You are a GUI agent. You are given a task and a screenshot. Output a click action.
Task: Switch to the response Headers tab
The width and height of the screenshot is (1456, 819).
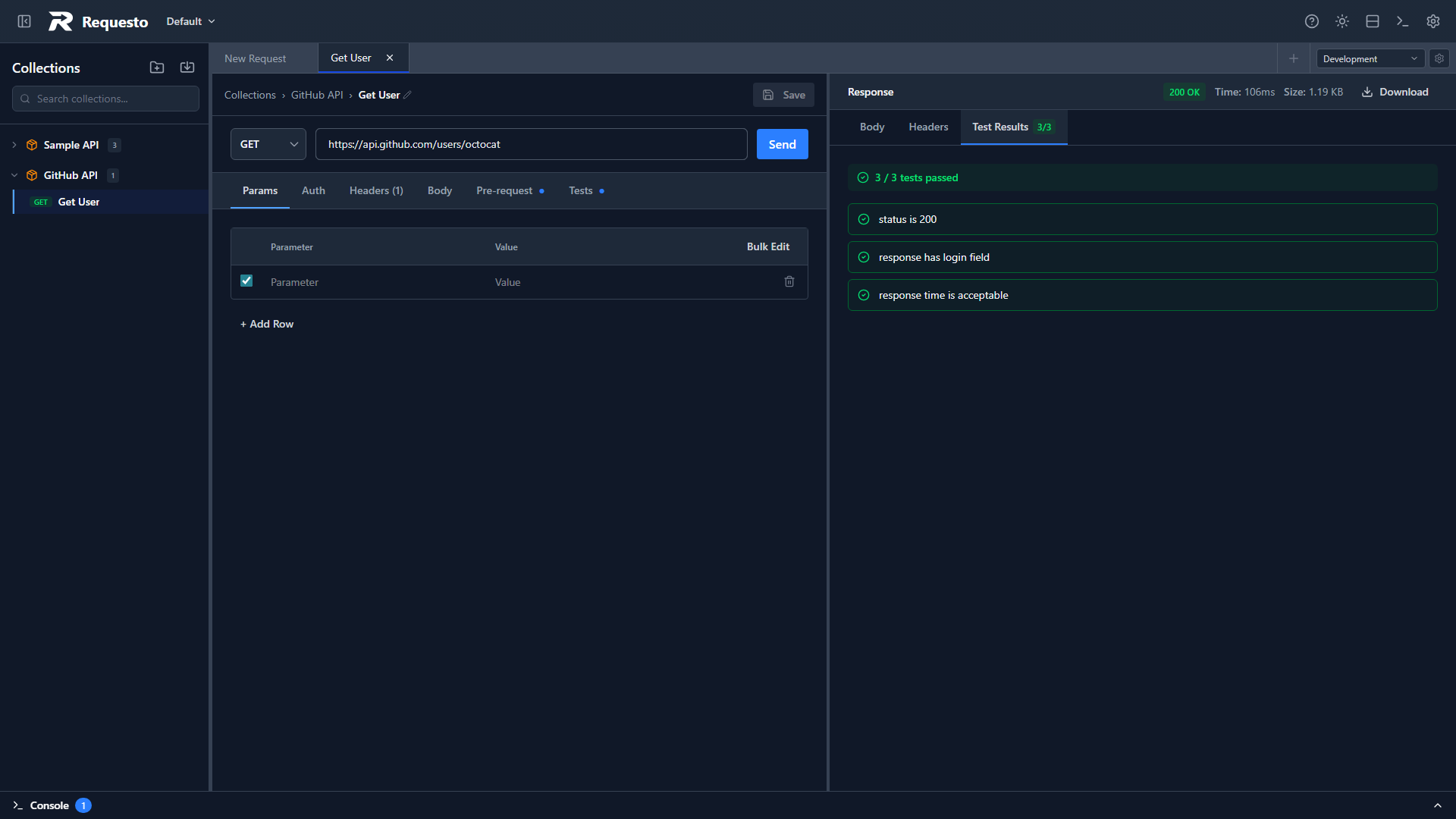[x=928, y=127]
